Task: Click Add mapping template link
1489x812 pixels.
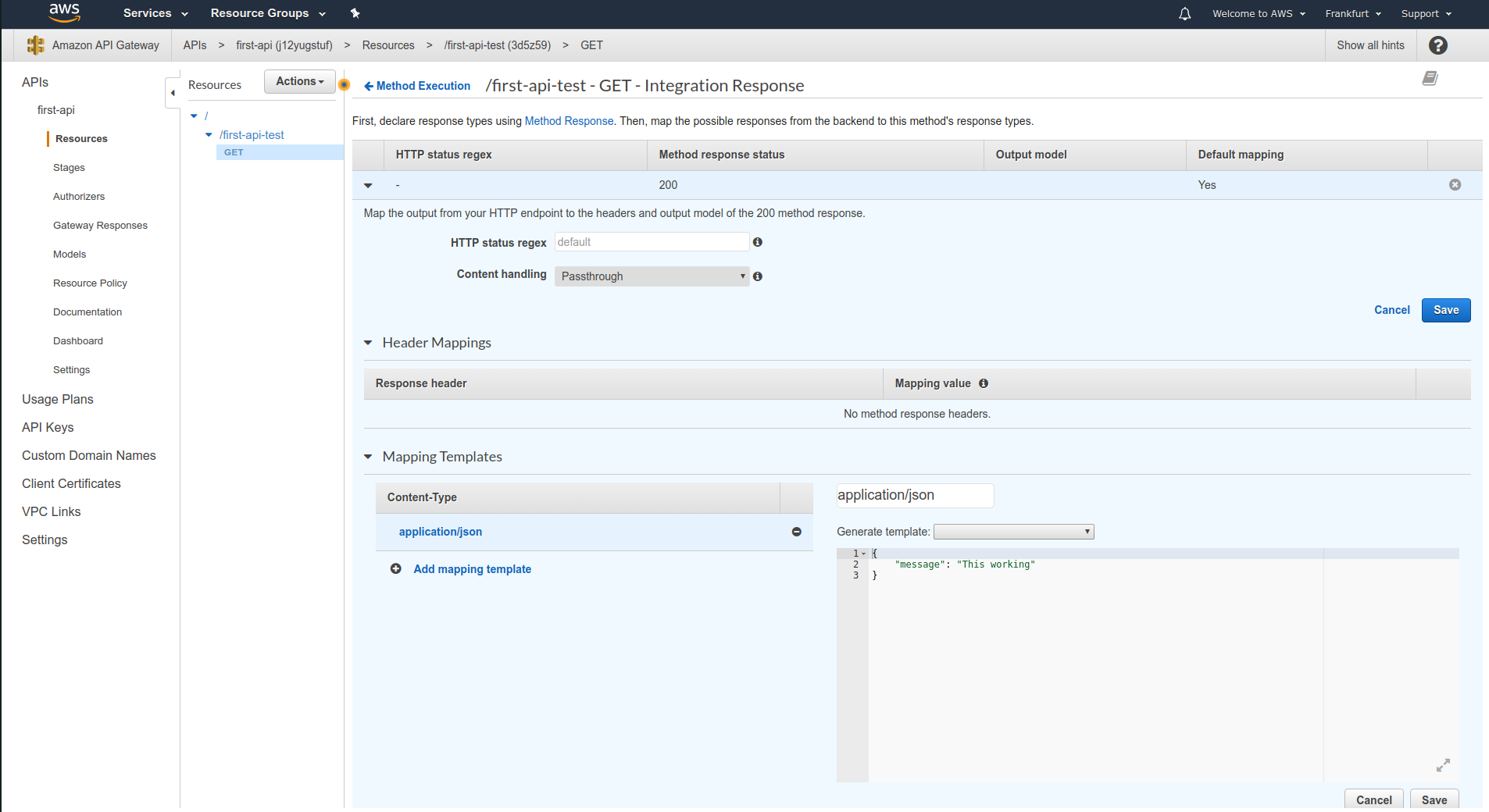Action: 472,569
